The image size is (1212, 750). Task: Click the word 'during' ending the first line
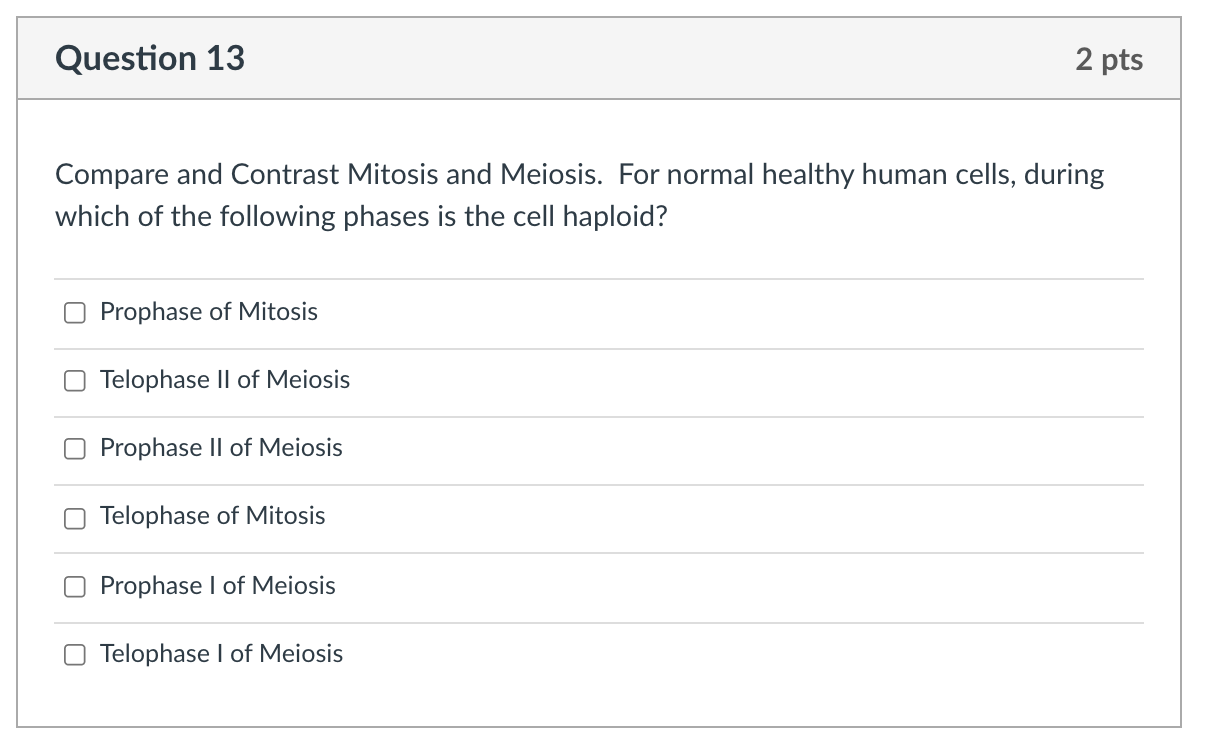click(x=1069, y=175)
